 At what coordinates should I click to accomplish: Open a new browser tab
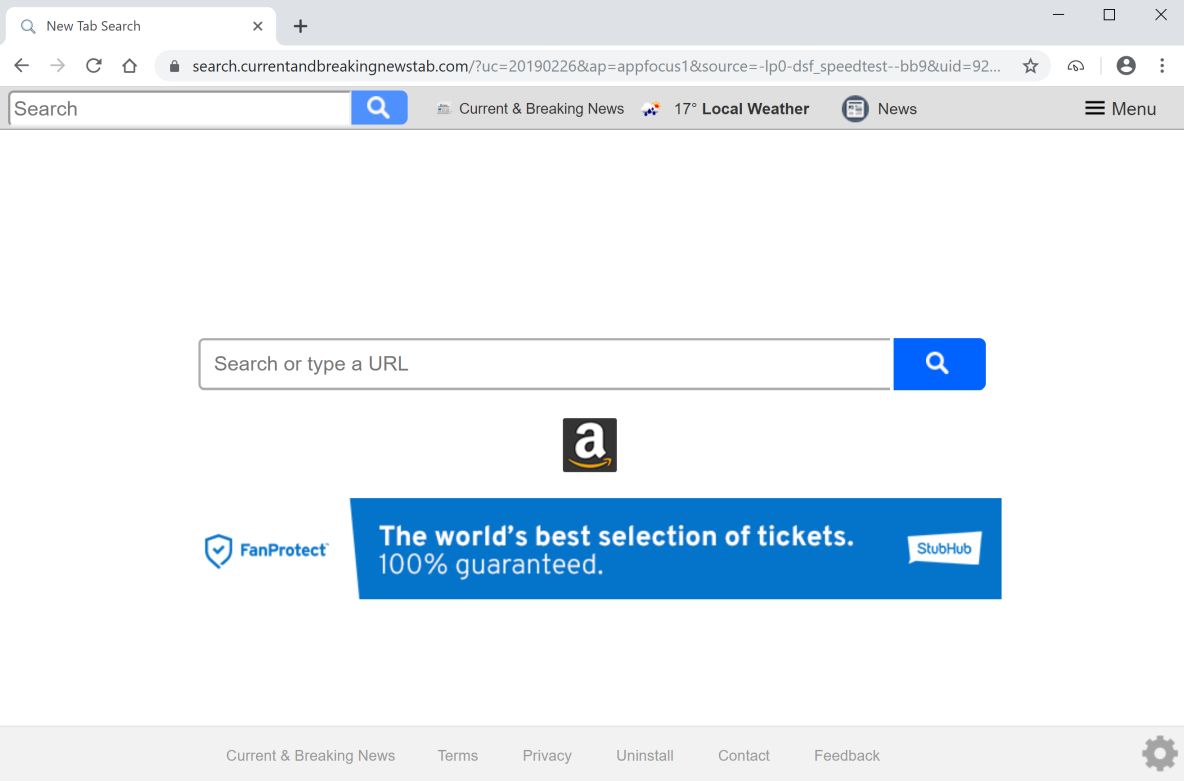300,26
